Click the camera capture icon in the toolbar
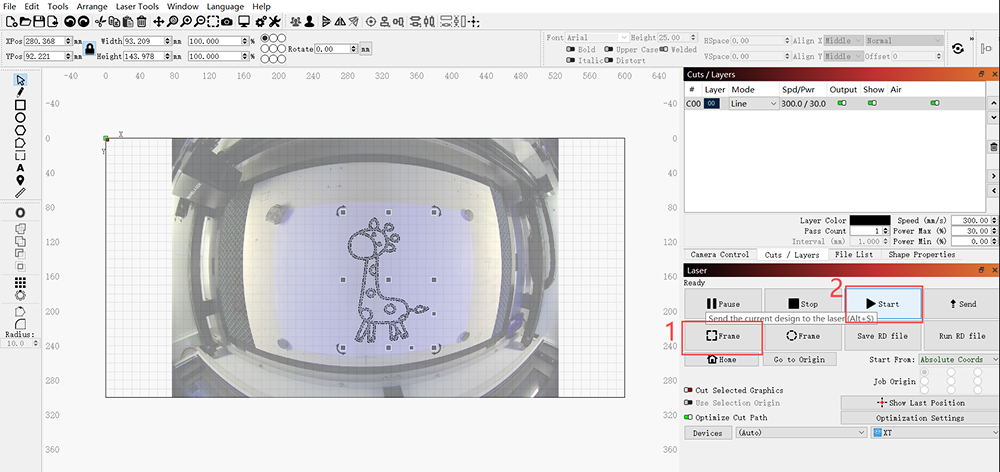Image resolution: width=1000 pixels, height=472 pixels. [x=227, y=21]
